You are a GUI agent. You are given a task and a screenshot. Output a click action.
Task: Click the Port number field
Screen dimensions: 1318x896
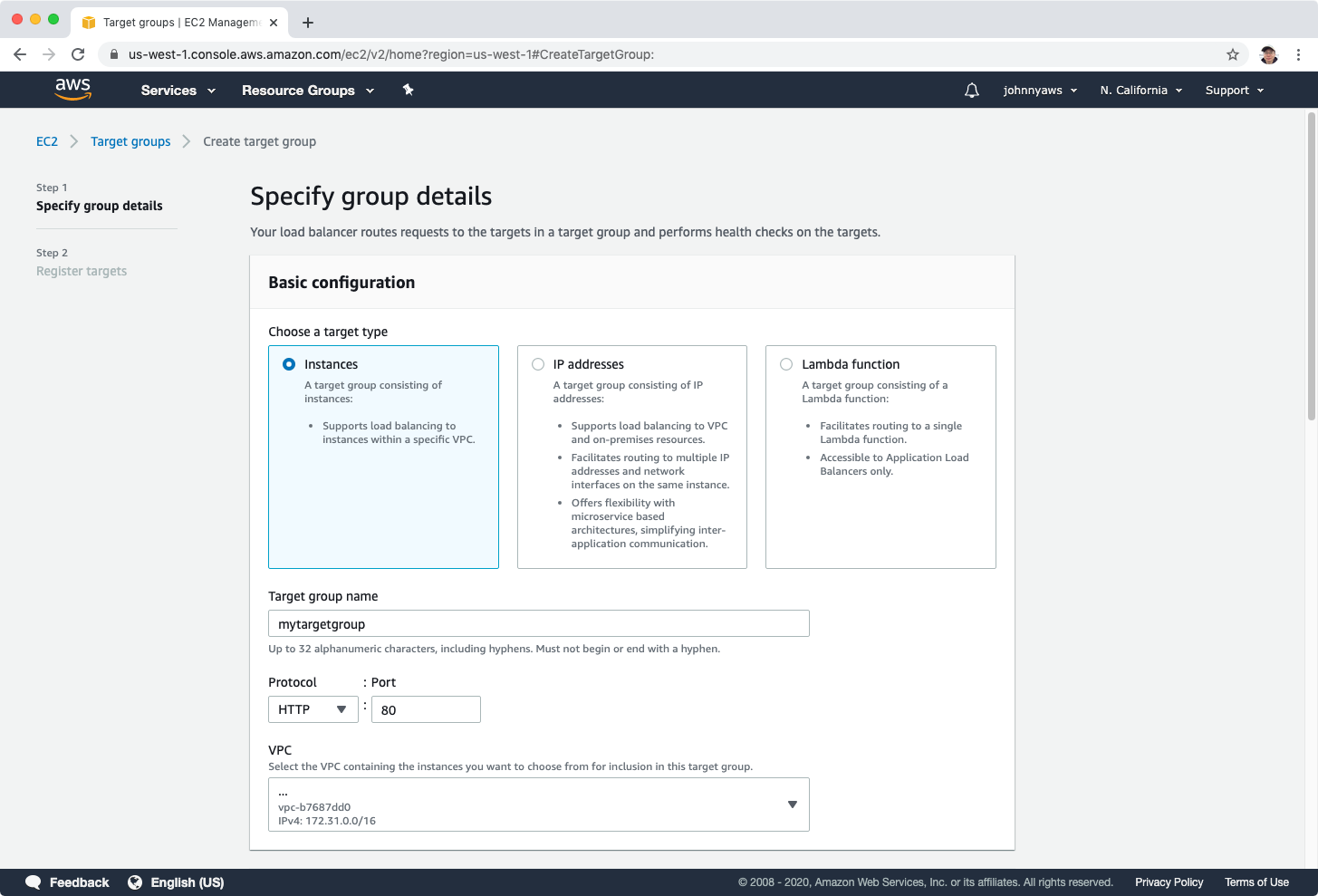tap(426, 709)
